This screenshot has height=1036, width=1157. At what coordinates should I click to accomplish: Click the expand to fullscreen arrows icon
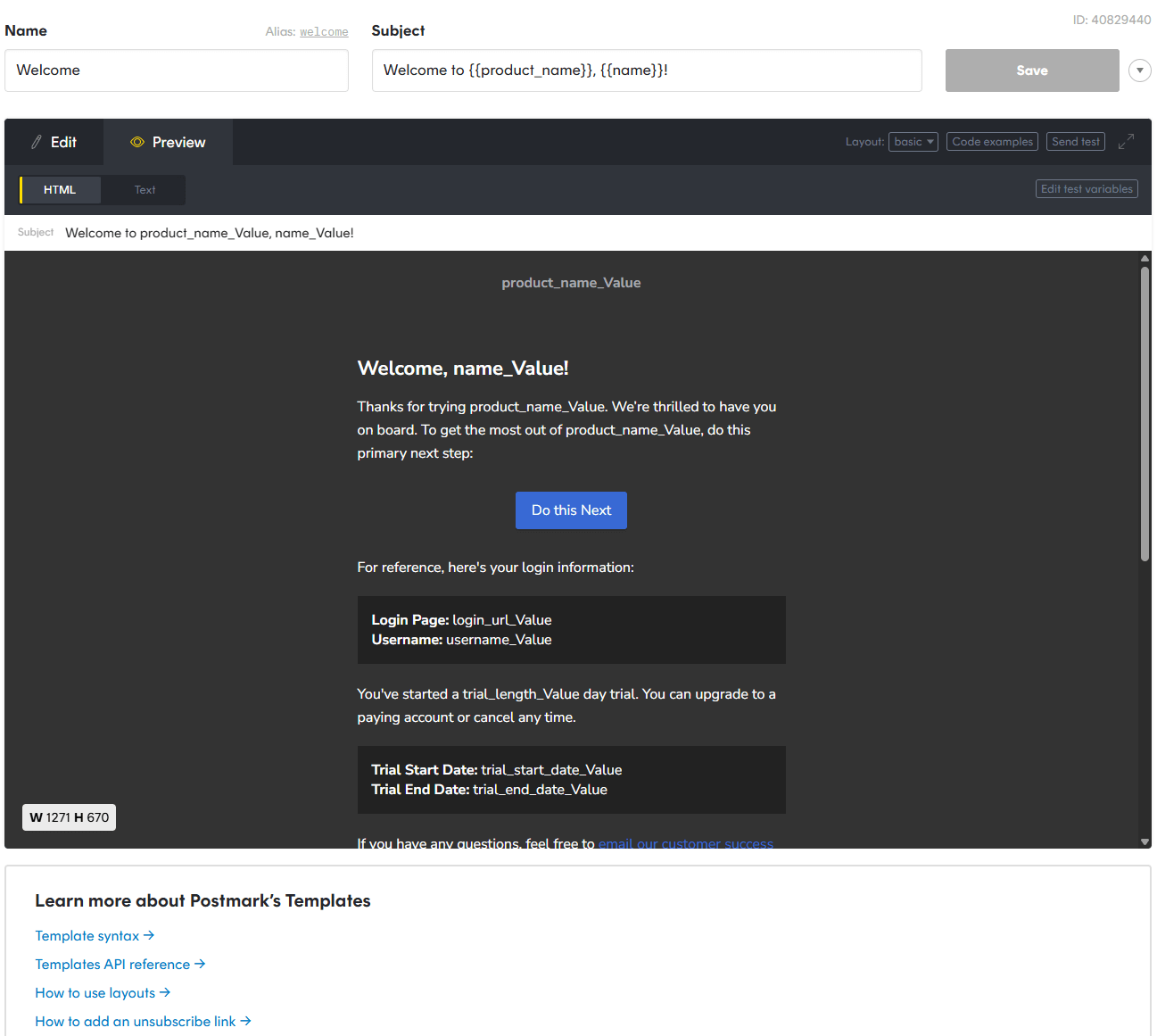pos(1126,141)
